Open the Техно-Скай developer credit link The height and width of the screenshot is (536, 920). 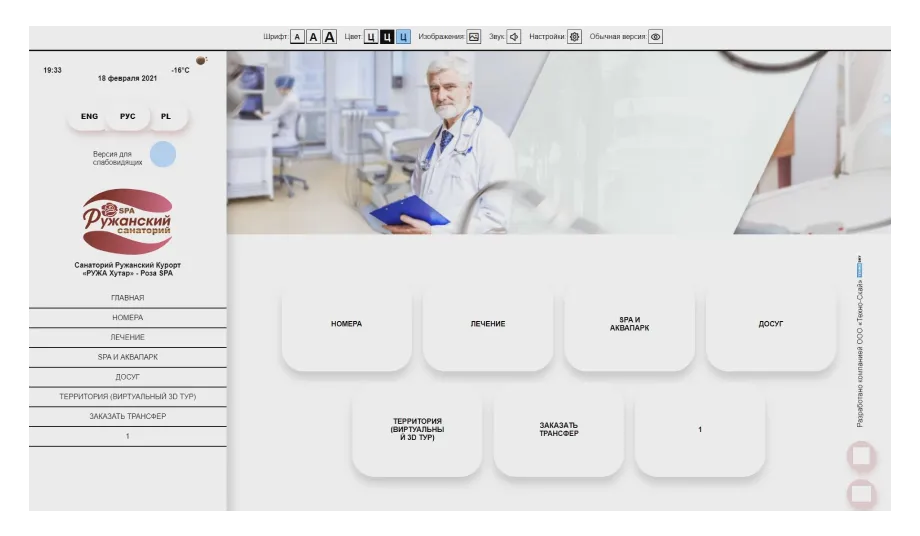[x=860, y=340]
